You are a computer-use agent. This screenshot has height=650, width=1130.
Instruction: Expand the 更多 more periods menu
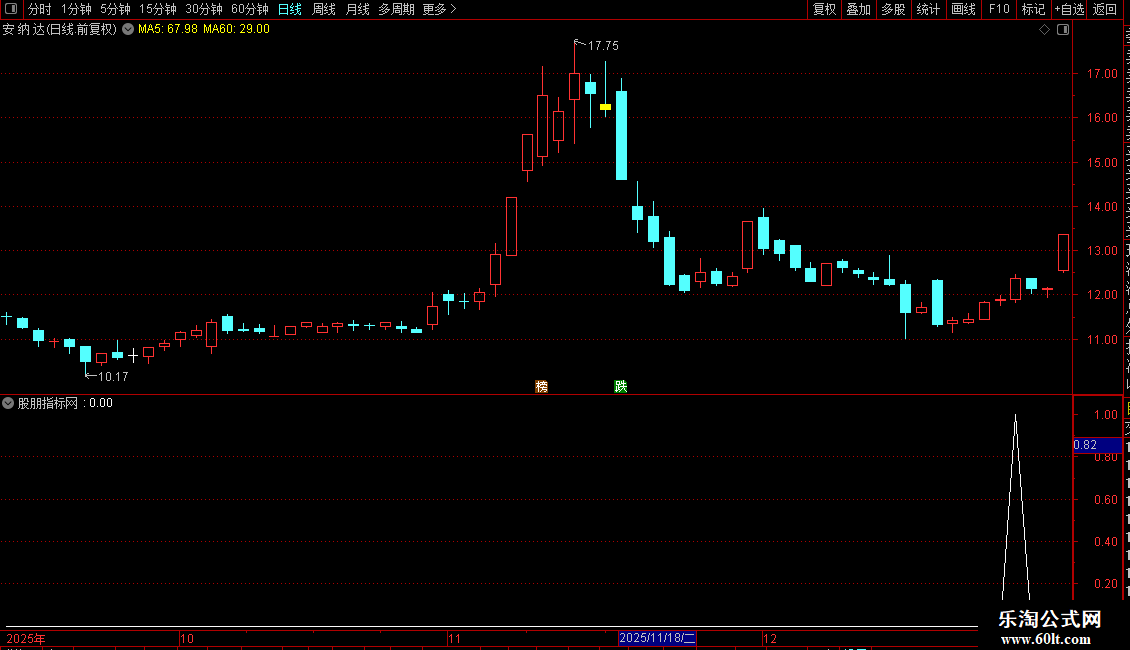[x=440, y=9]
